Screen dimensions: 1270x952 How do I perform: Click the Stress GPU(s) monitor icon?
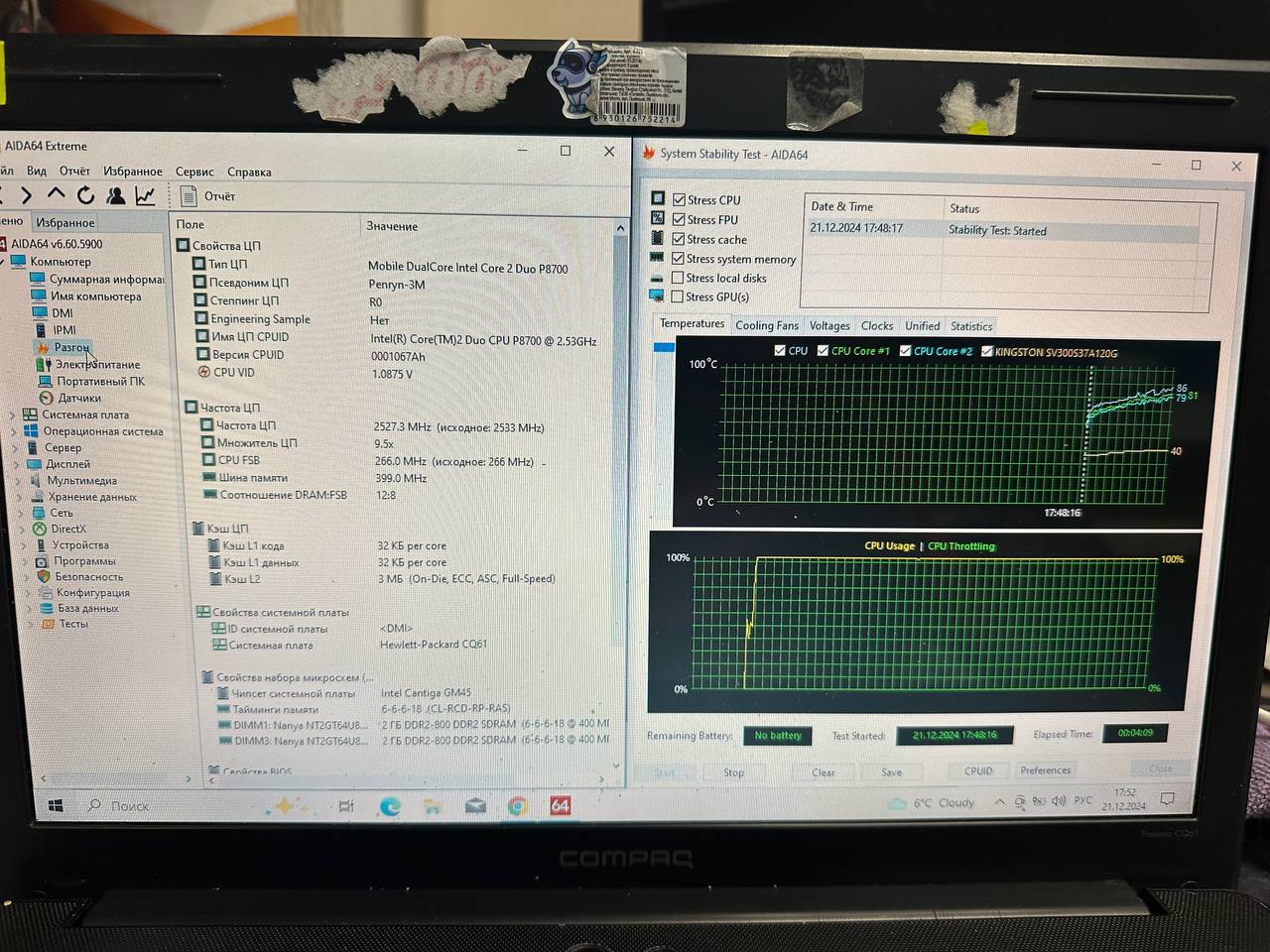click(x=656, y=296)
